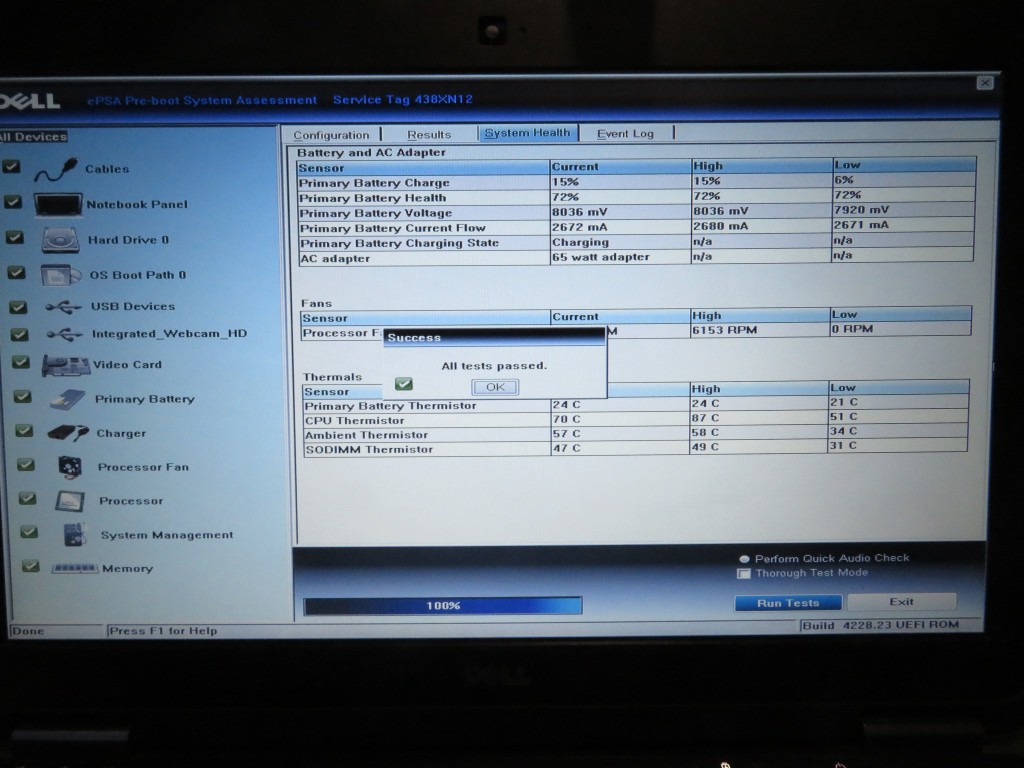The height and width of the screenshot is (768, 1024).
Task: Click the Service Tag 438XN12 text
Action: (403, 99)
